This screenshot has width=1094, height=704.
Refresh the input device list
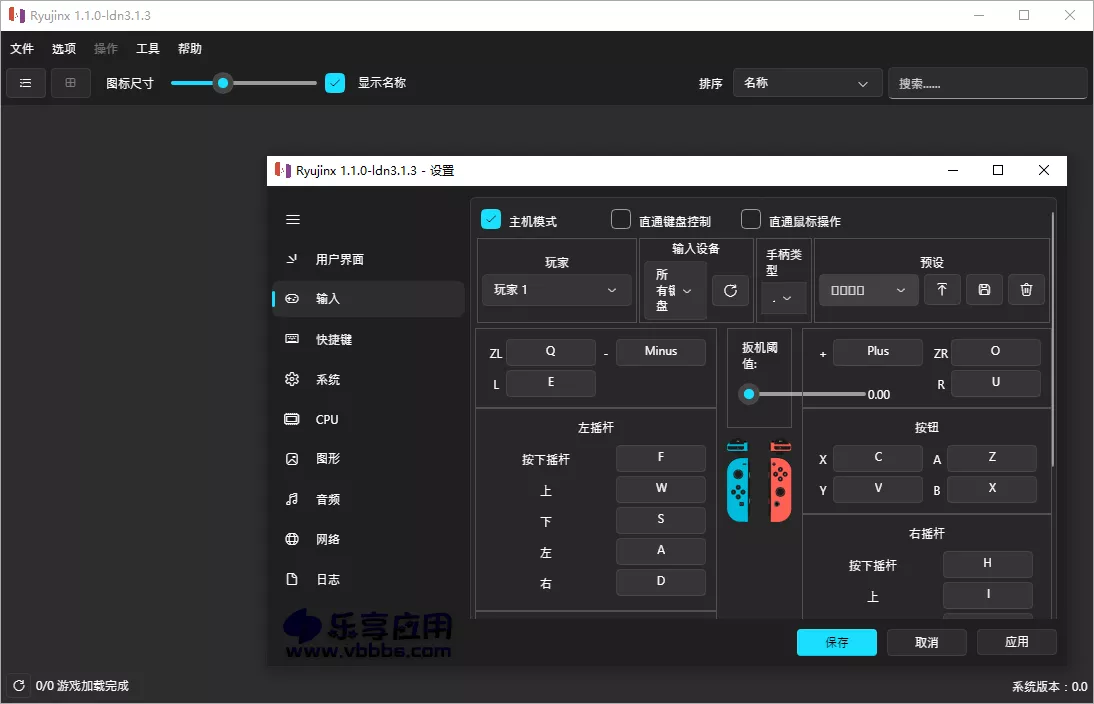coord(730,290)
